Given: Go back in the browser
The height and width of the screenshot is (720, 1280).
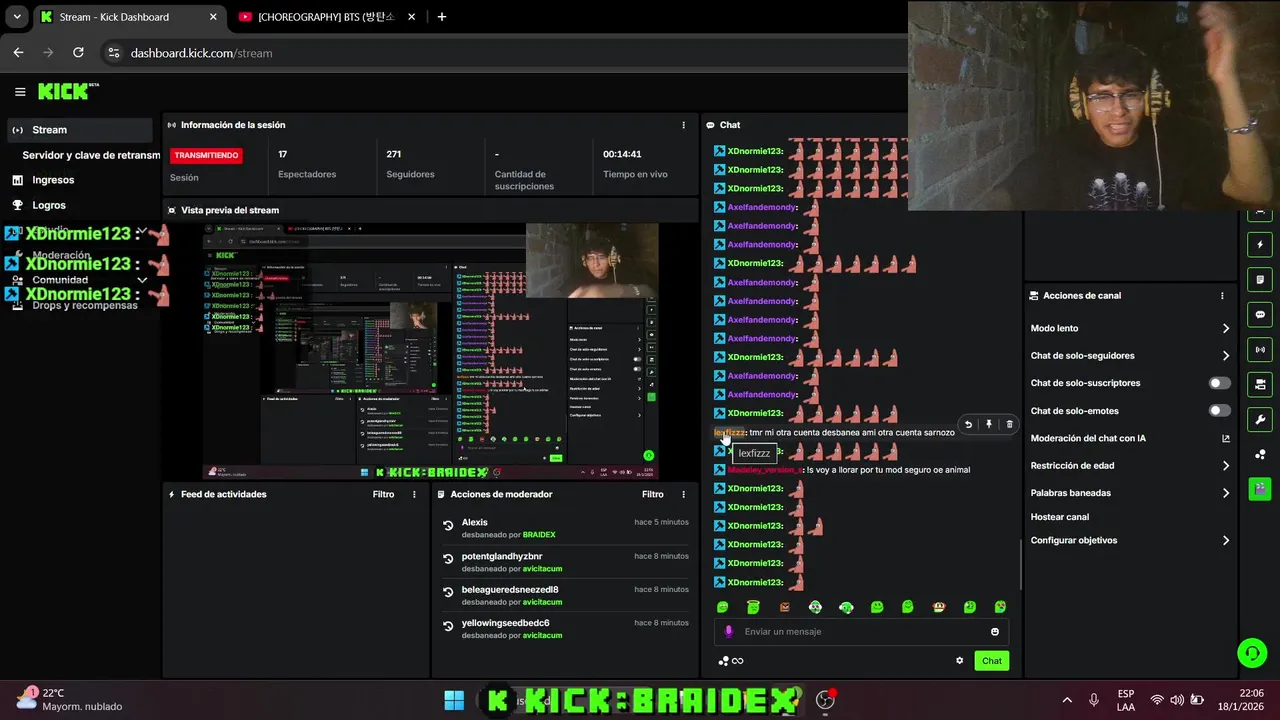Looking at the screenshot, I should (18, 53).
